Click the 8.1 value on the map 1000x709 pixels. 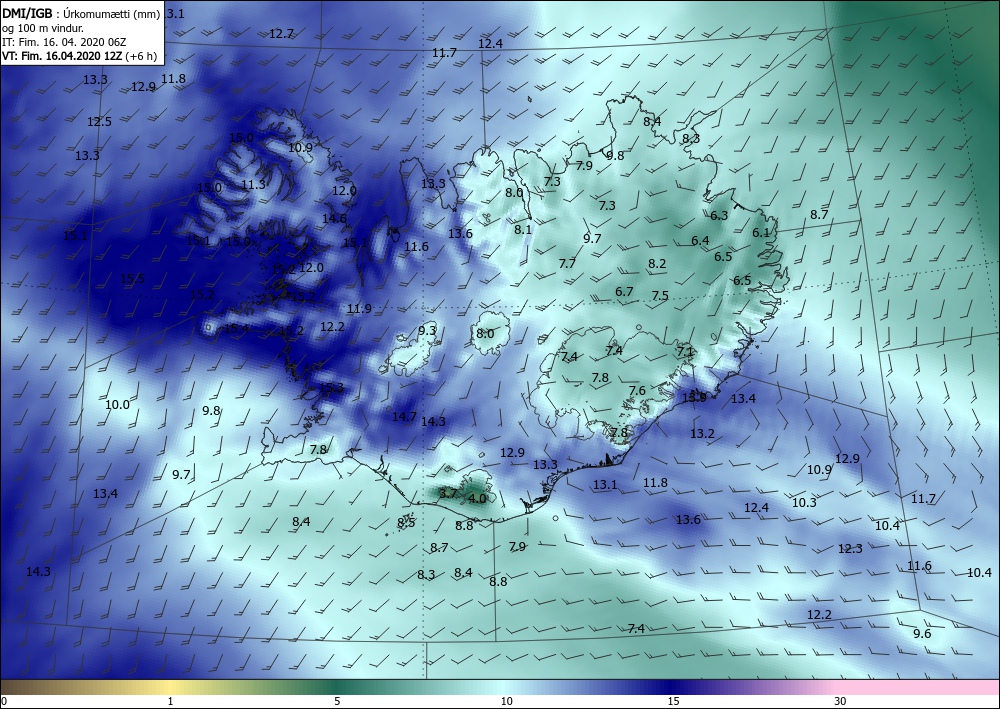523,229
